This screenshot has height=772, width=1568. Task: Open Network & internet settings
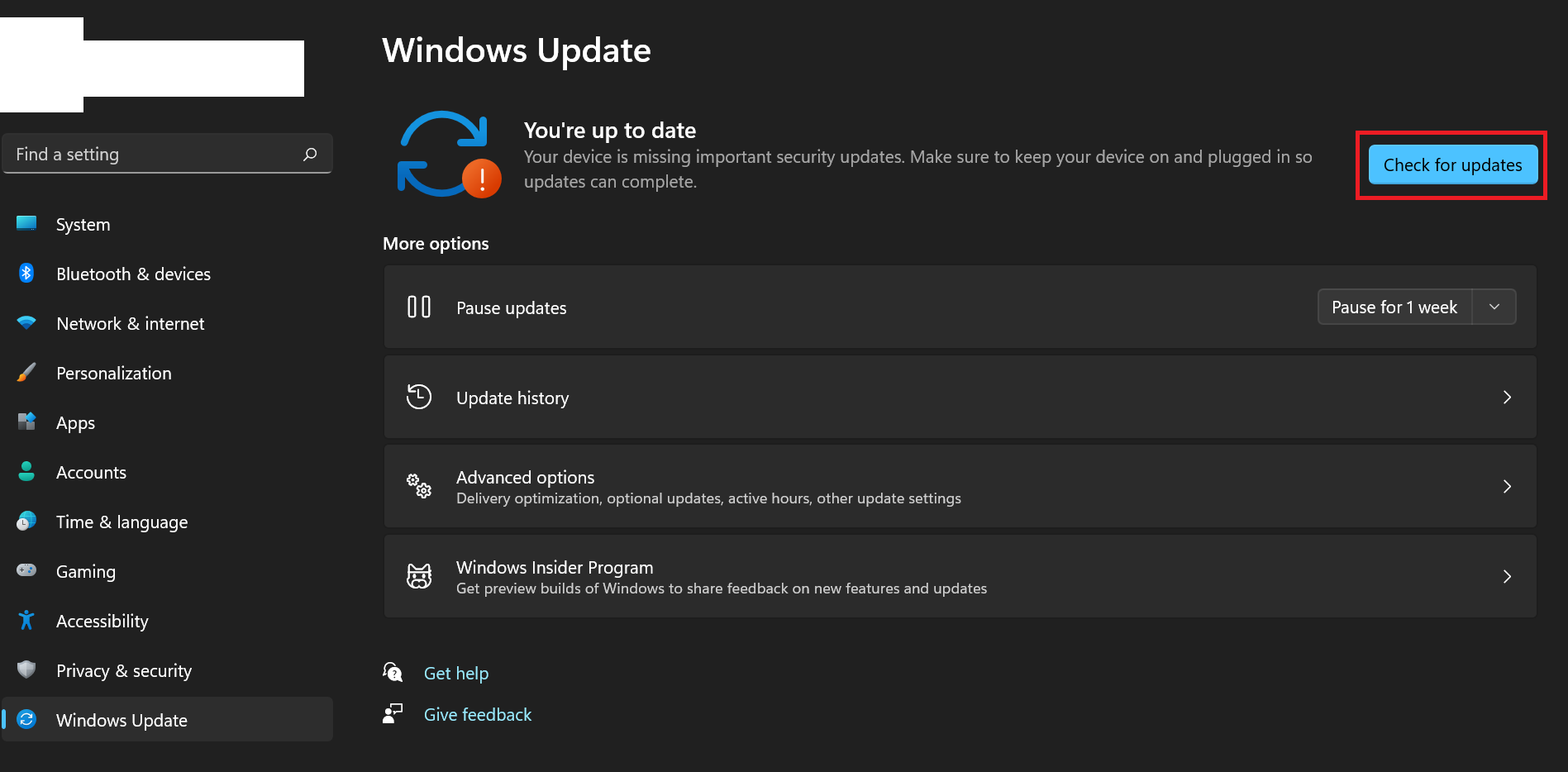coord(167,323)
